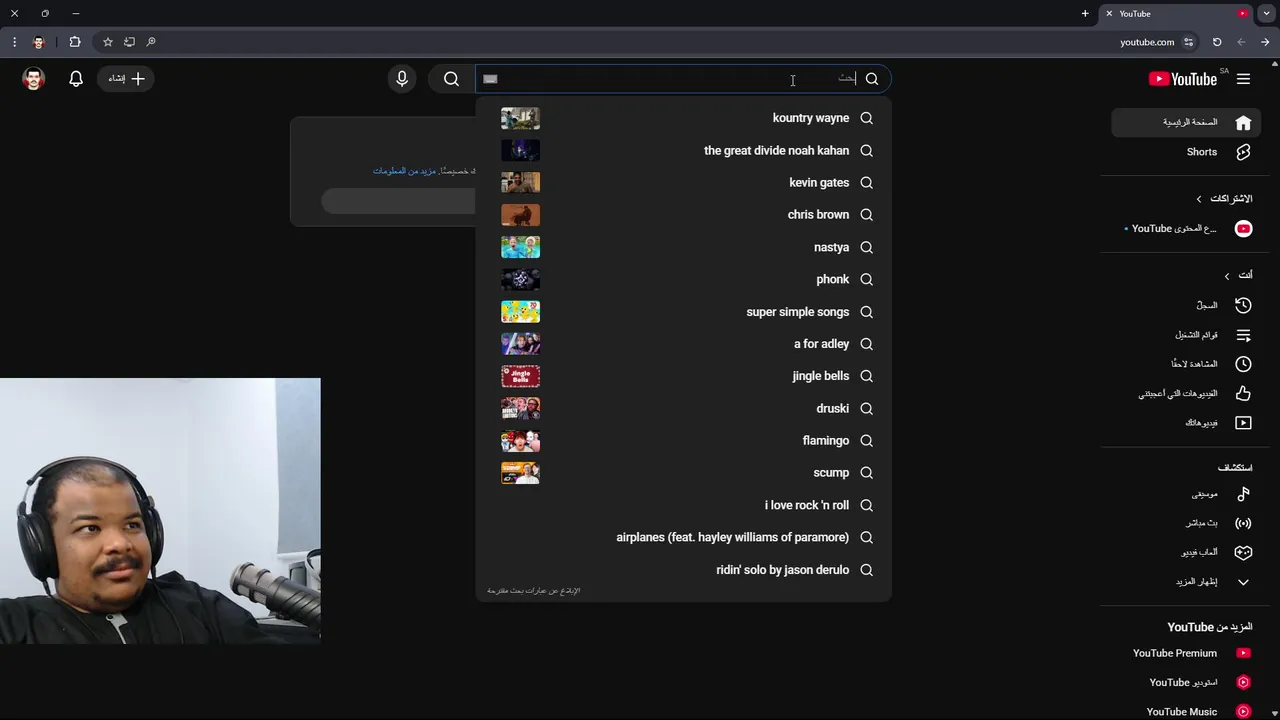Expand the 'You' section chevron
Screen dimensions: 1280x720
pyautogui.click(x=1227, y=275)
